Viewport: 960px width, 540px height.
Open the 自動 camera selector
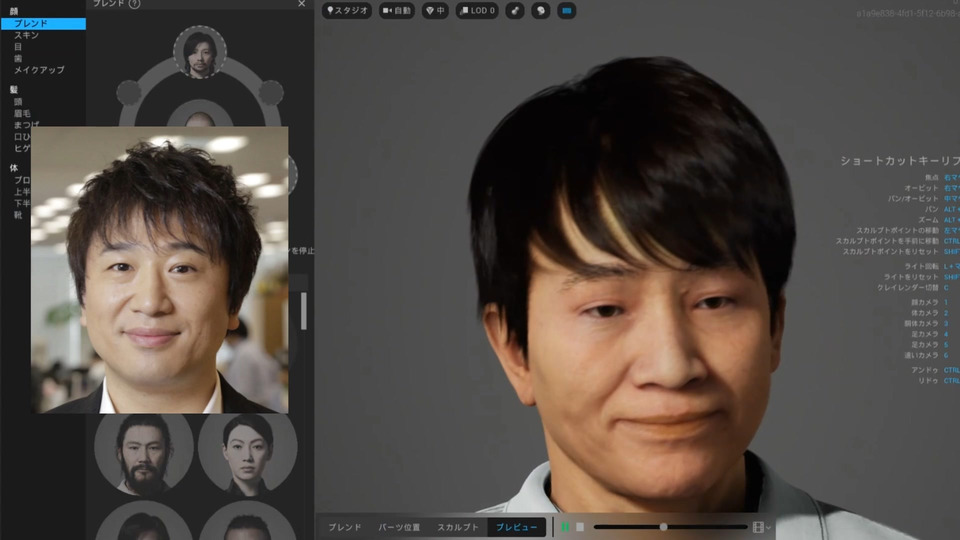397,10
